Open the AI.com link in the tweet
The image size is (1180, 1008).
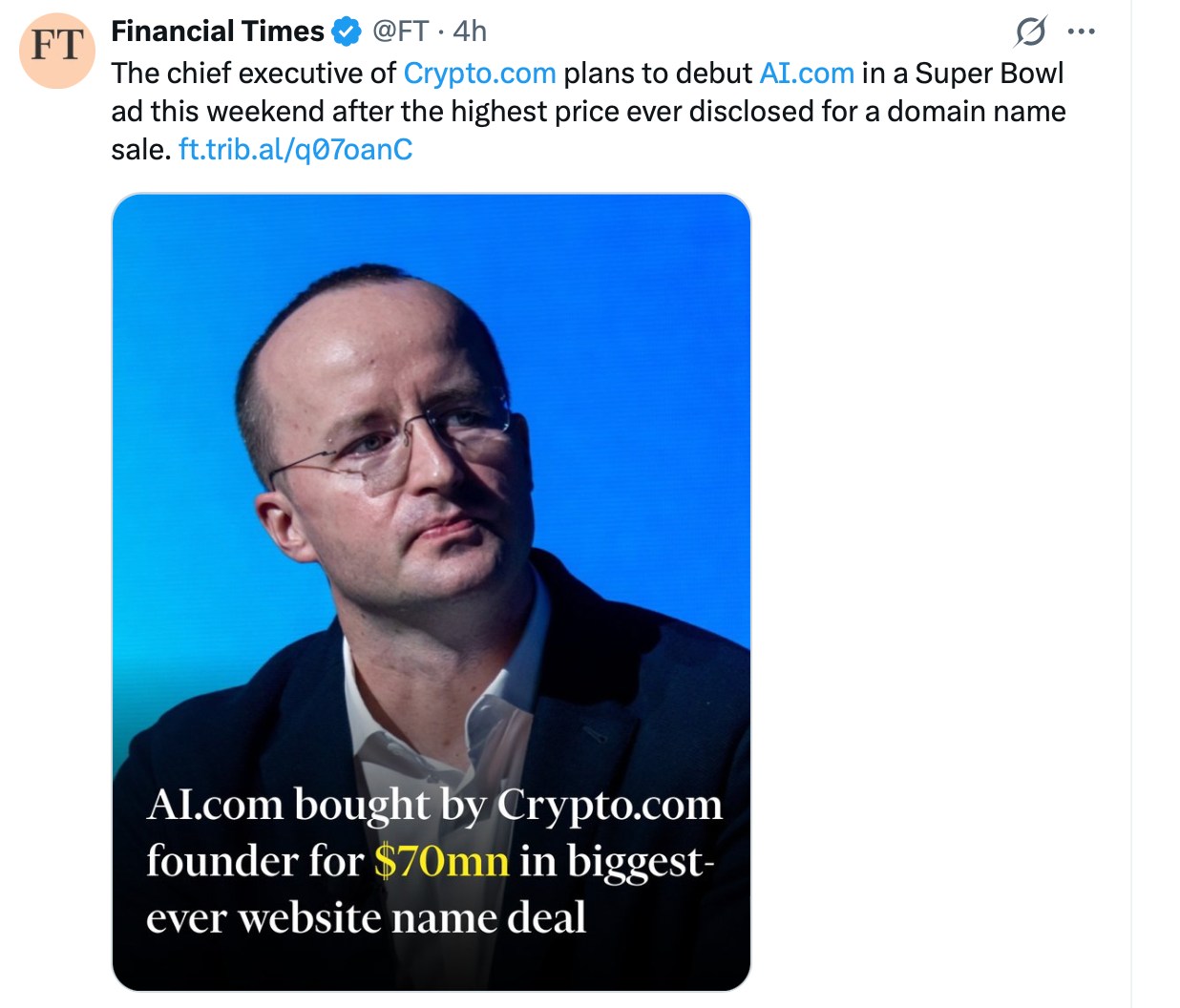[805, 72]
